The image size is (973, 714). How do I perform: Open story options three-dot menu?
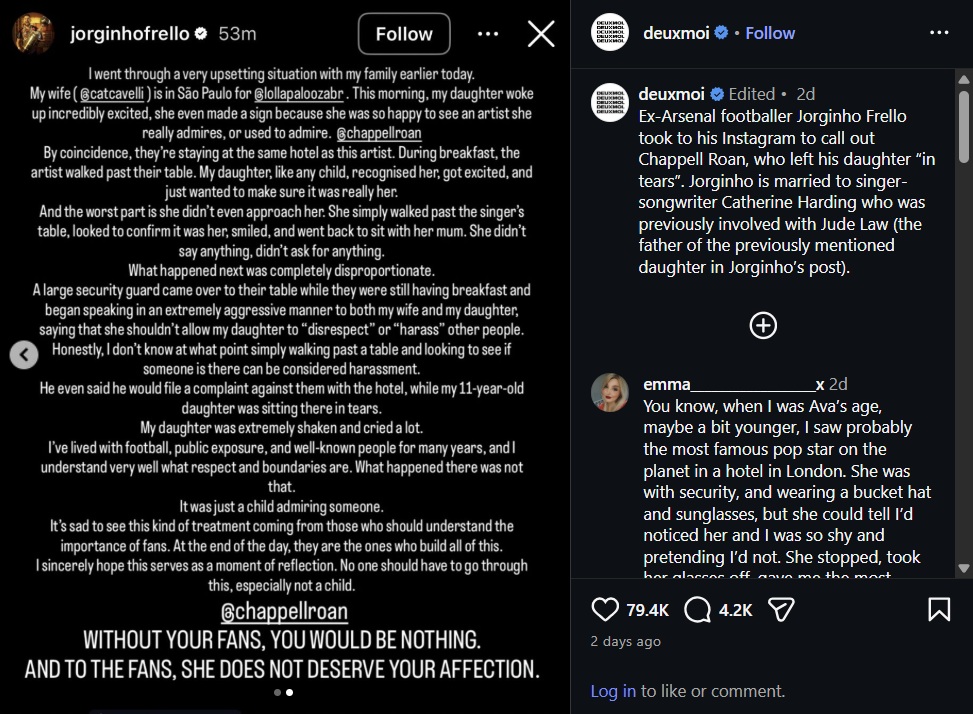[x=488, y=34]
